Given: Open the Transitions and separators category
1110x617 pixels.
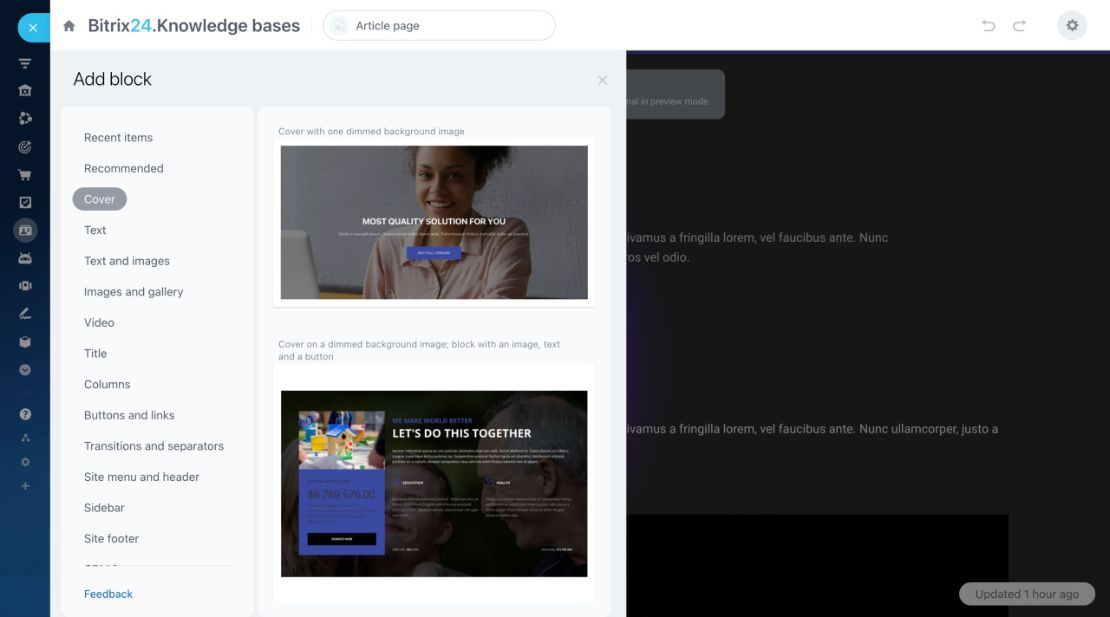Looking at the screenshot, I should click(154, 446).
